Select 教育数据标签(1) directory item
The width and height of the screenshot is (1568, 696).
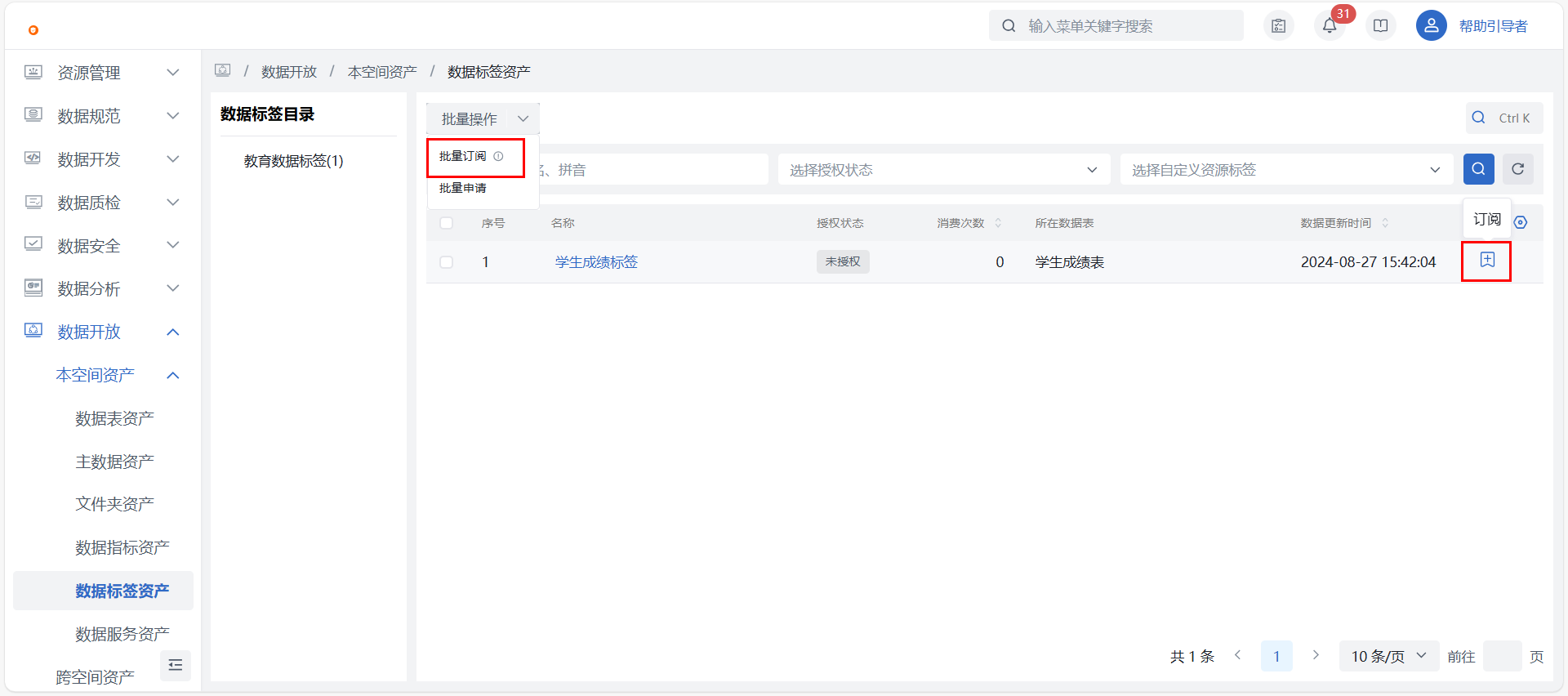pyautogui.click(x=294, y=161)
